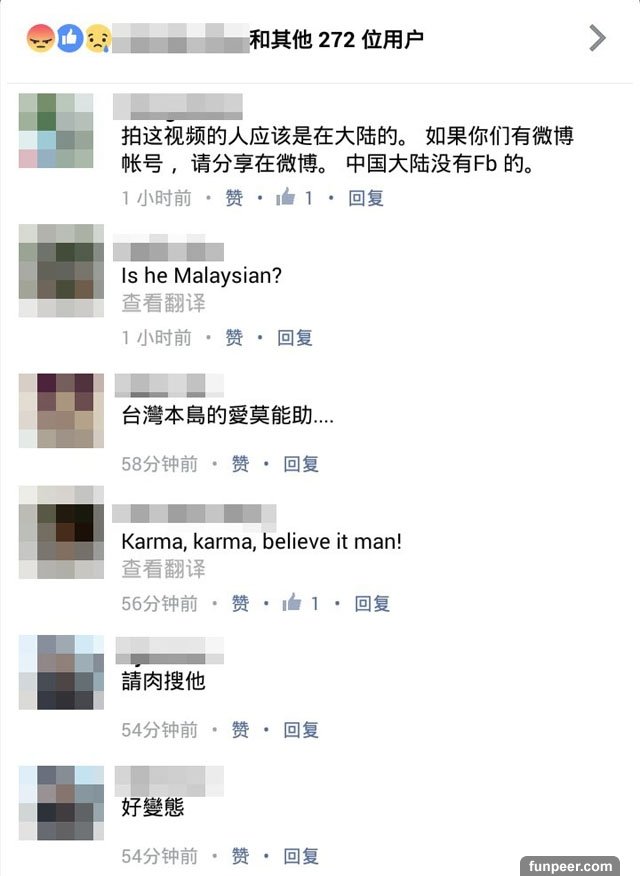Screen dimensions: 640x876
Task: Click the angry reaction emoji icon
Action: pyautogui.click(x=41, y=39)
